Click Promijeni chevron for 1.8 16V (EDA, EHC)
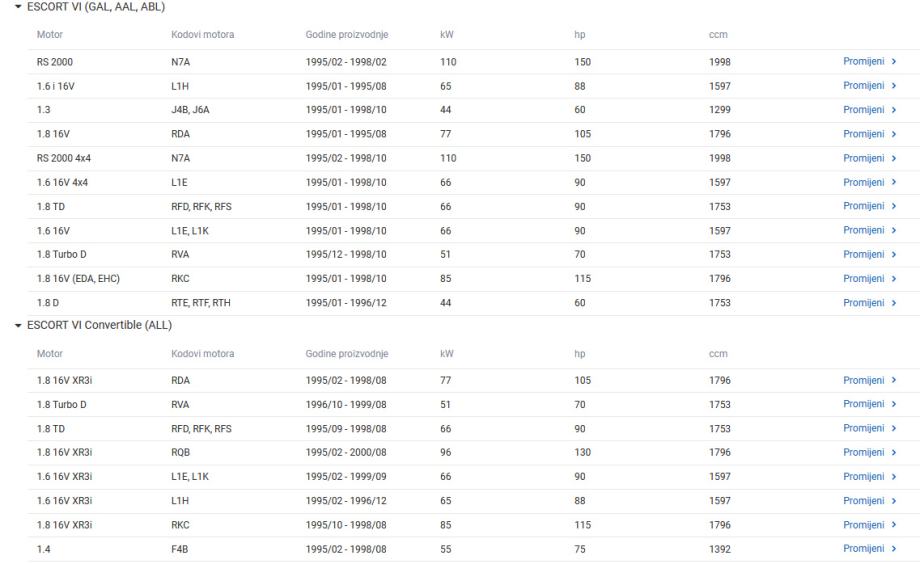 pyautogui.click(x=892, y=278)
